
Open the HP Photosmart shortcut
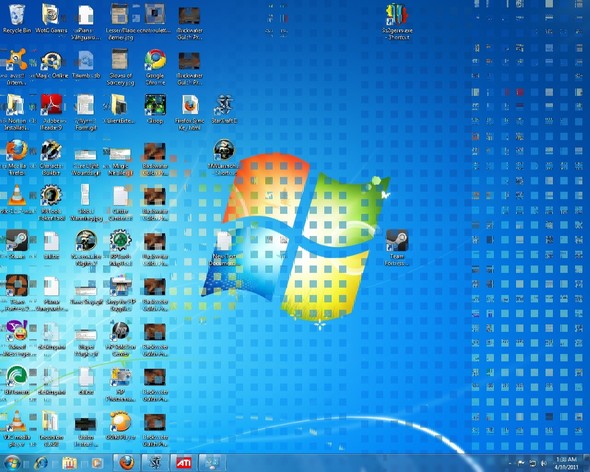coord(120,384)
